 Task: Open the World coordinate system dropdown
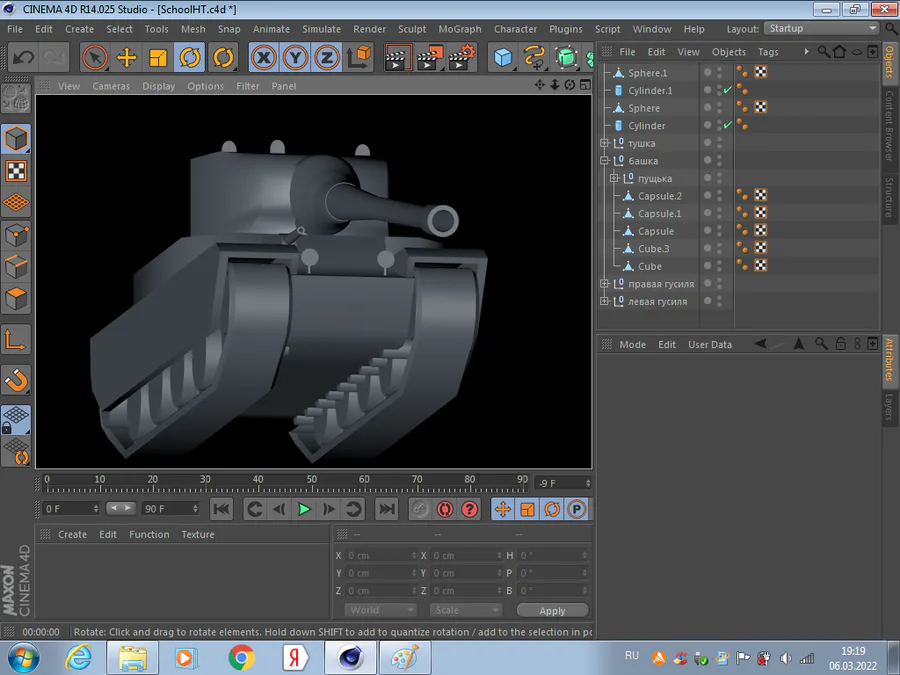click(x=380, y=610)
